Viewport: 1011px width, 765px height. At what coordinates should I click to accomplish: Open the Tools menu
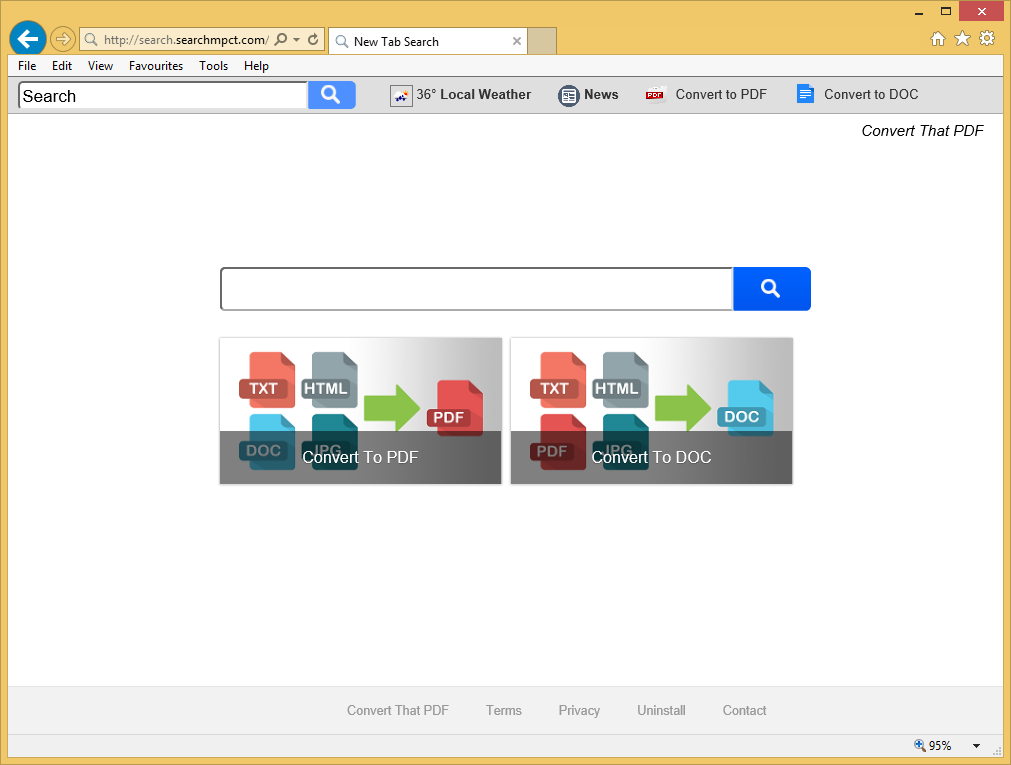coord(213,66)
